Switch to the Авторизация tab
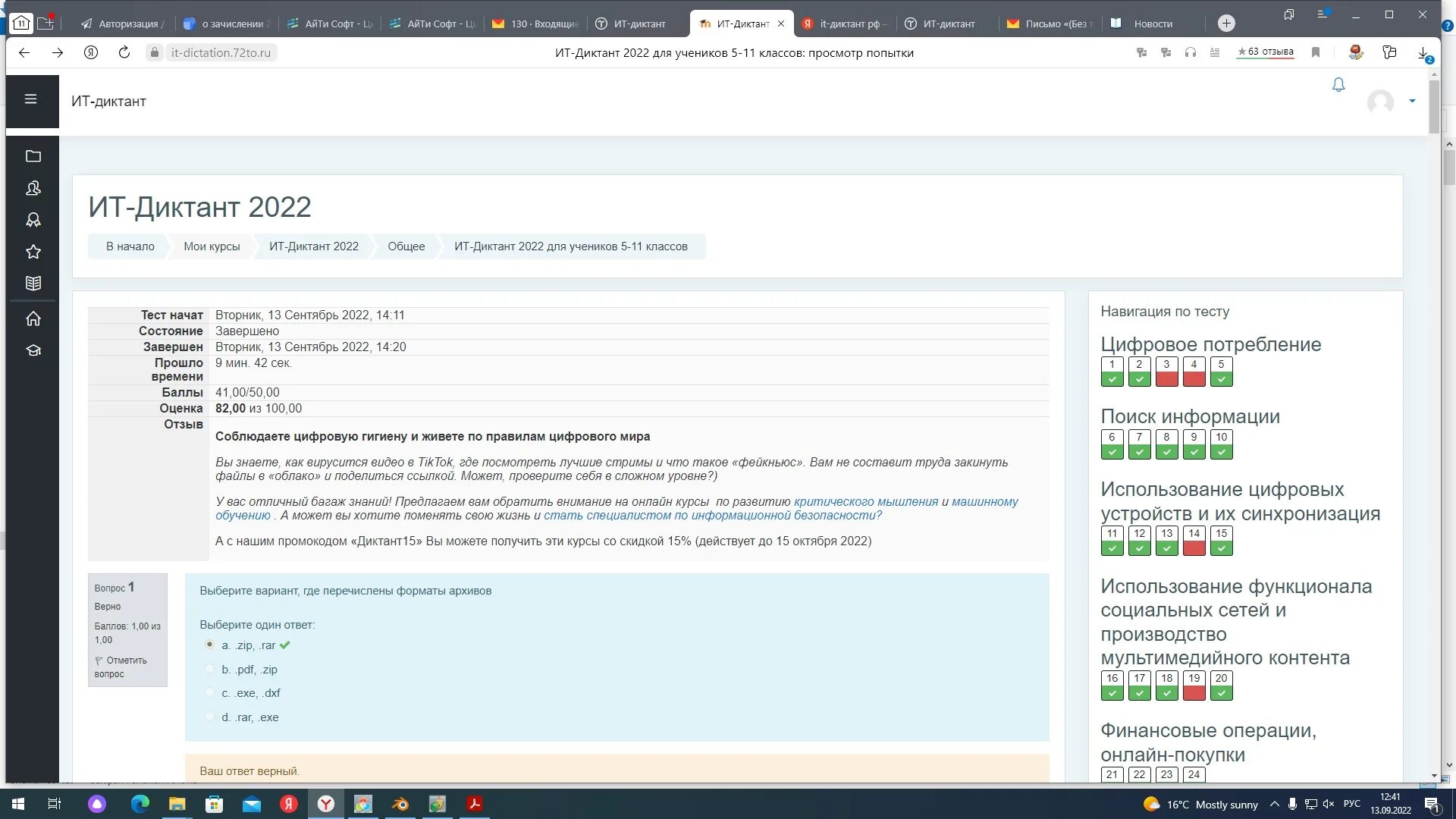The image size is (1456, 819). point(121,24)
